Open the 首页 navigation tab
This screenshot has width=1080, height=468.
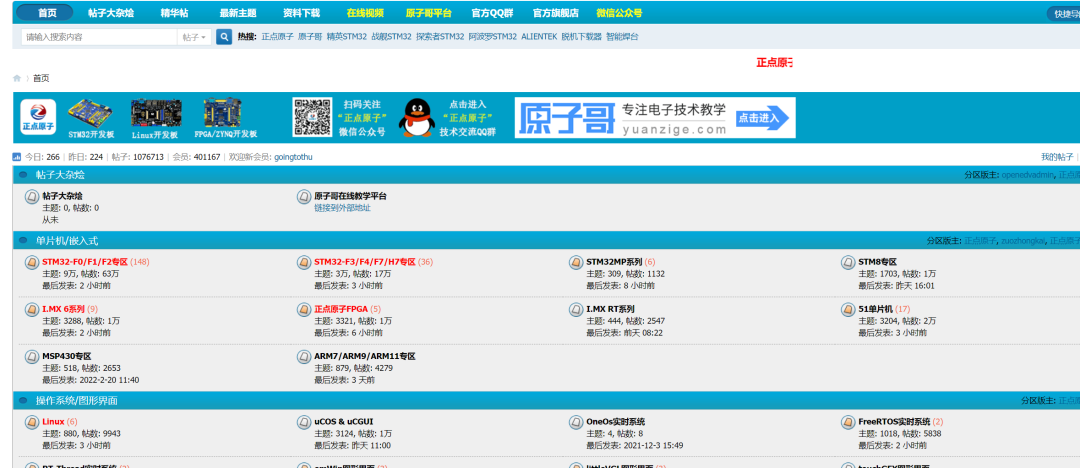point(46,13)
